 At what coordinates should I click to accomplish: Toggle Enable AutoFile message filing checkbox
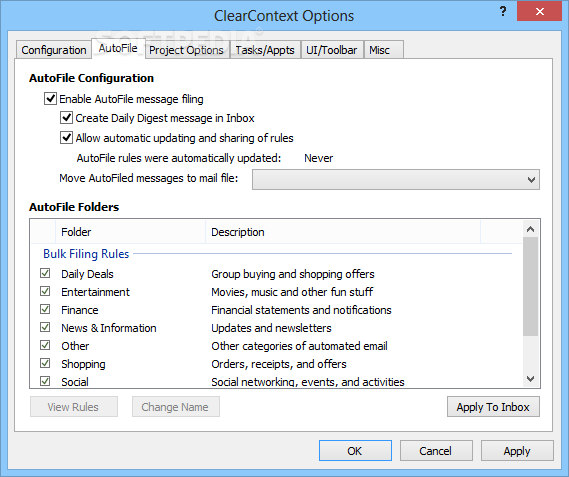[x=50, y=99]
